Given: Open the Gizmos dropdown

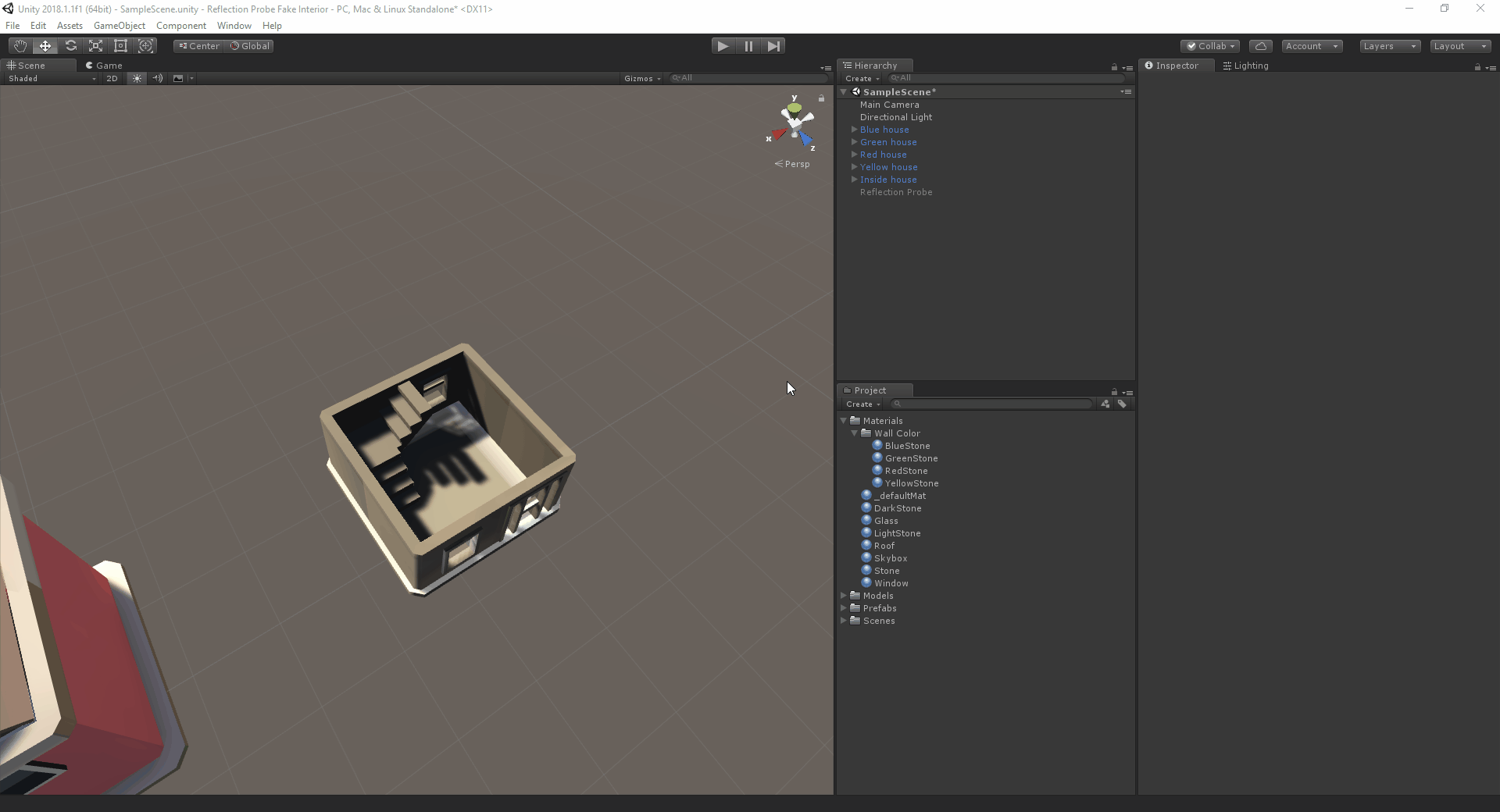Looking at the screenshot, I should (x=642, y=78).
